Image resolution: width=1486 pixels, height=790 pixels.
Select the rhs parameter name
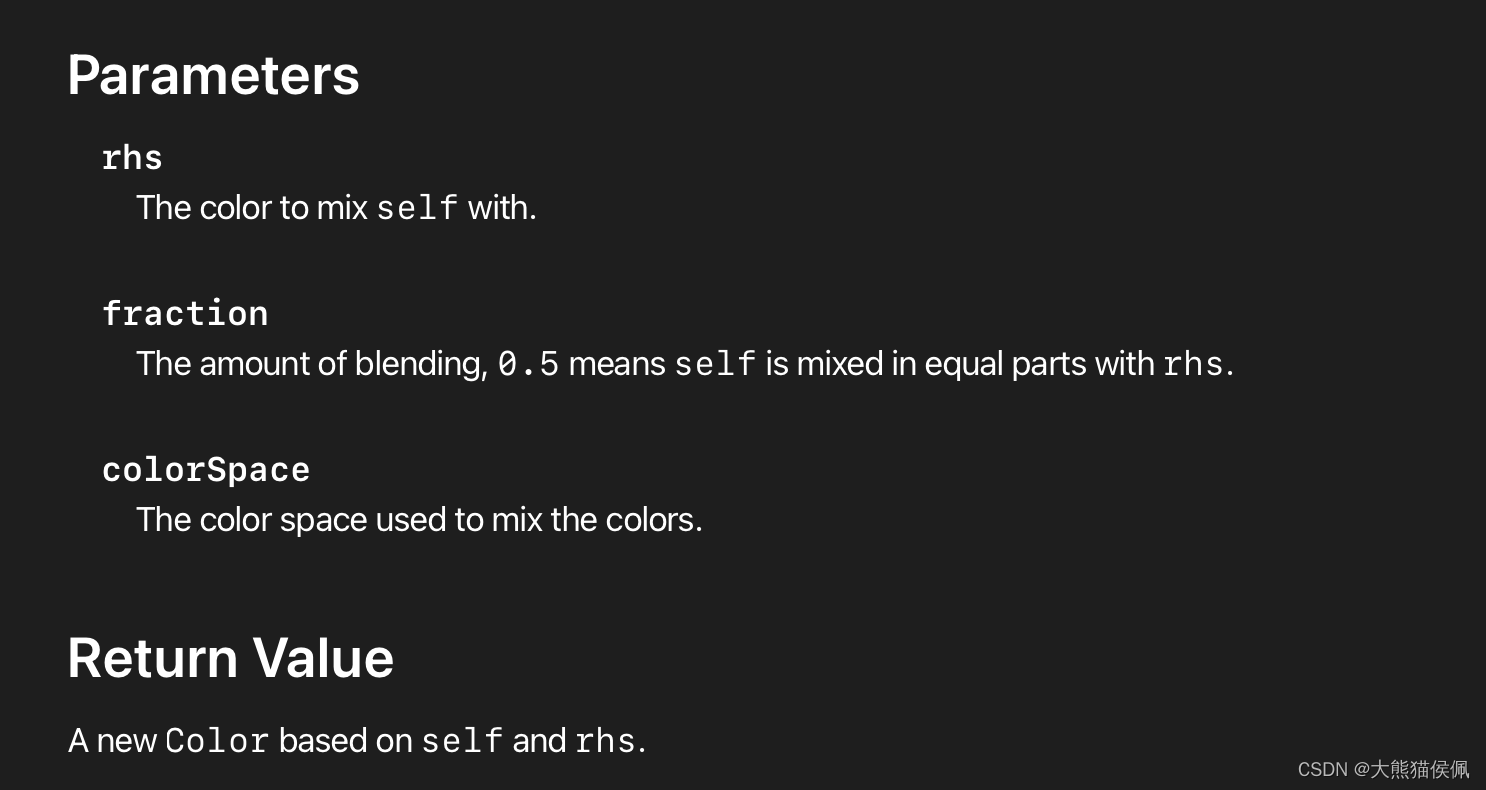(132, 158)
